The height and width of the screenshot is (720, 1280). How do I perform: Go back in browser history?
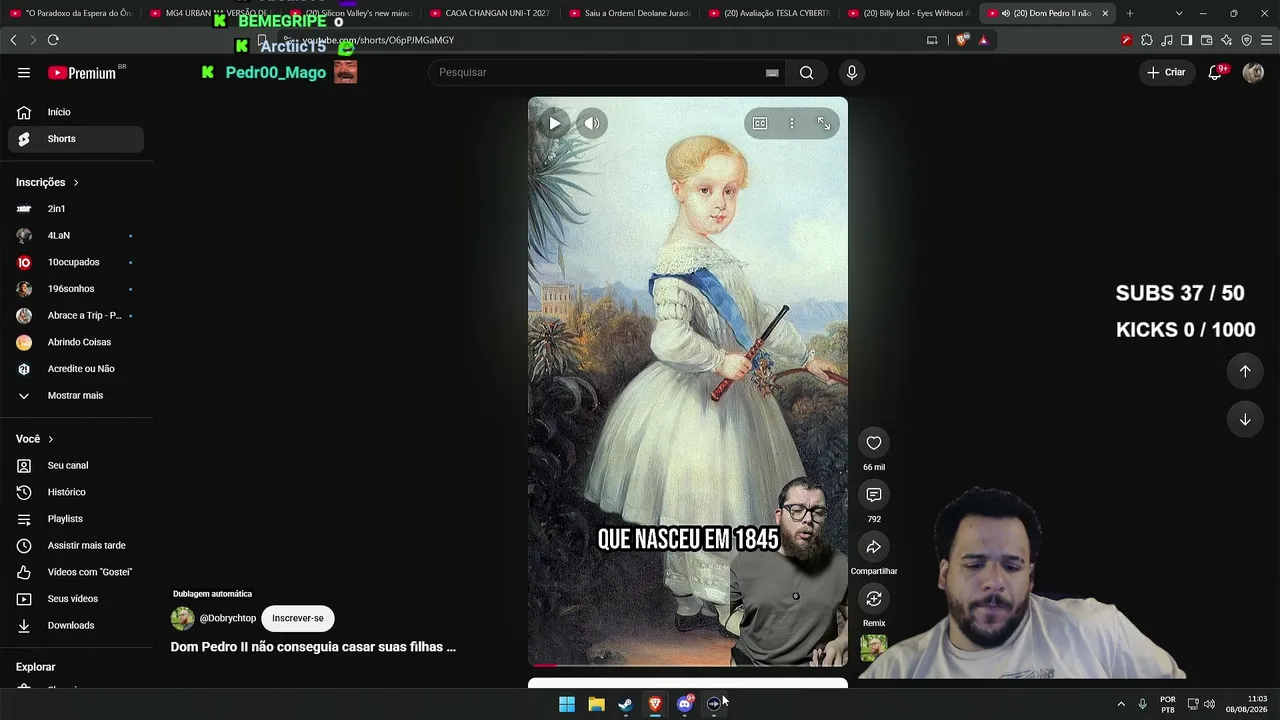pyautogui.click(x=13, y=40)
